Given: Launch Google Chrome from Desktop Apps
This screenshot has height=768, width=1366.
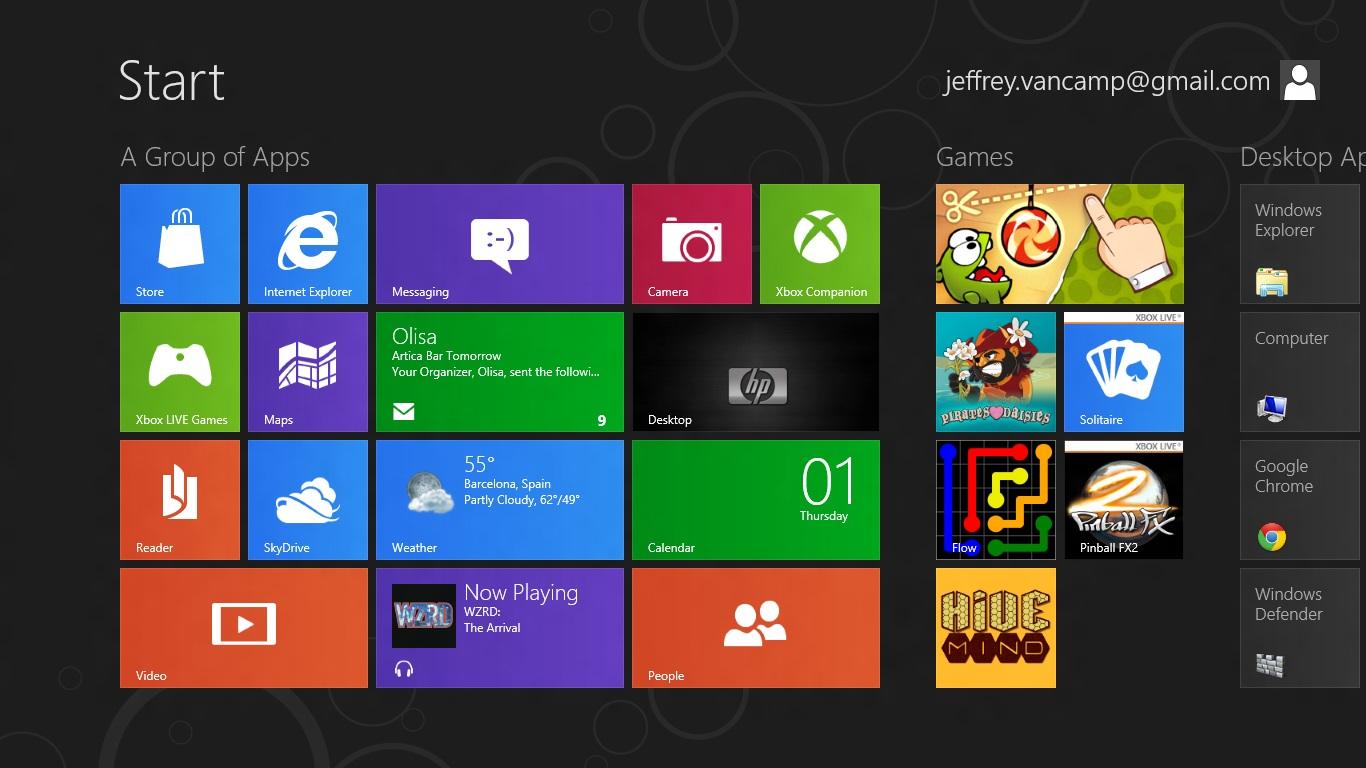Looking at the screenshot, I should (x=1300, y=499).
